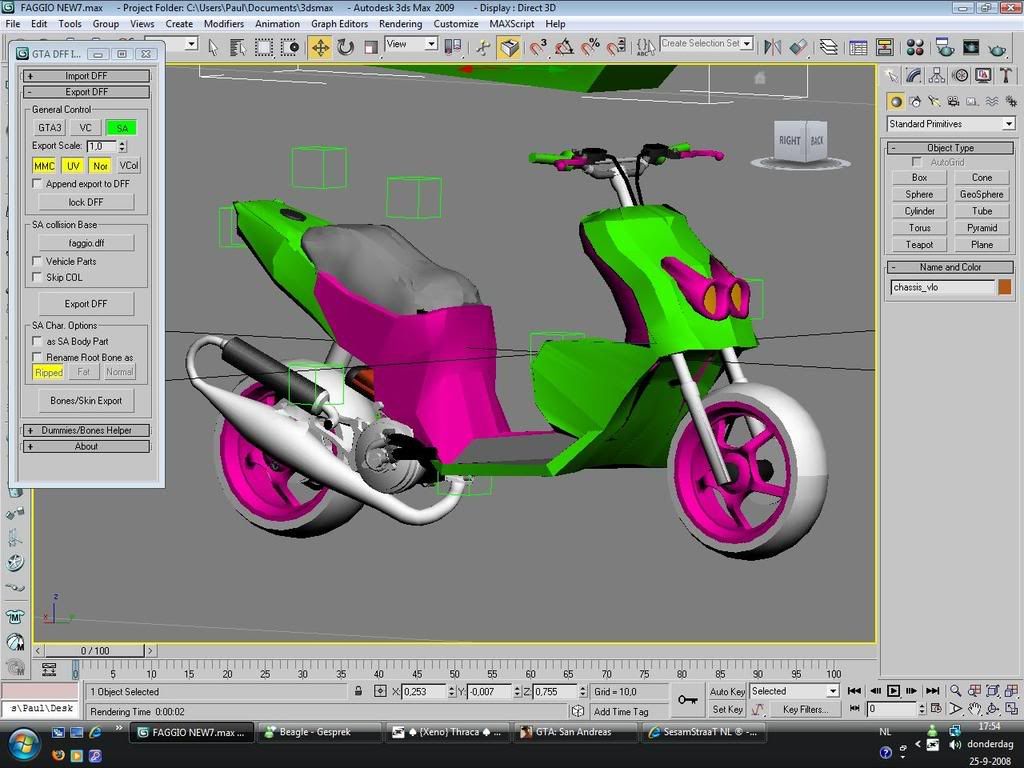Collapse the Export DFF rollout header
1024x768 pixels.
(86, 92)
